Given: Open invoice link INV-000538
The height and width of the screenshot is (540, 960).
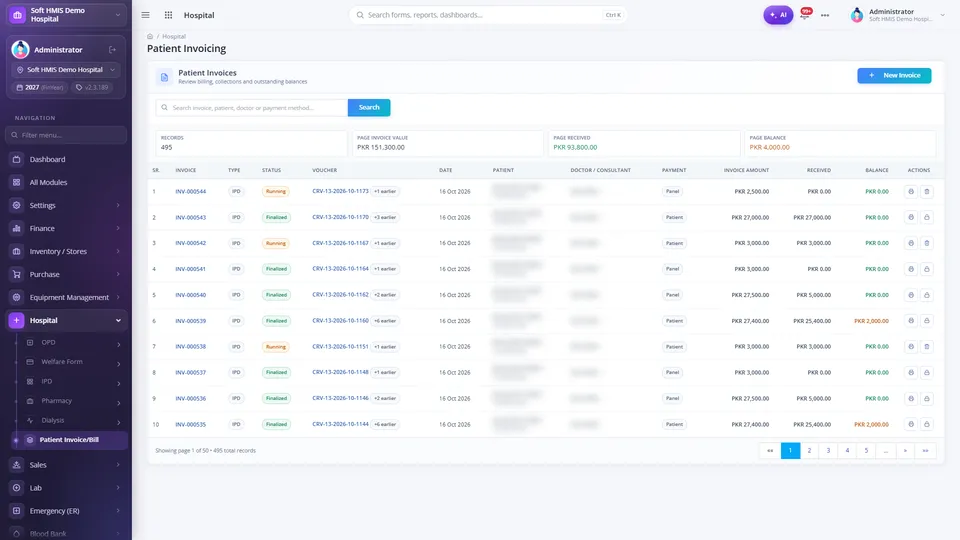Looking at the screenshot, I should point(190,347).
